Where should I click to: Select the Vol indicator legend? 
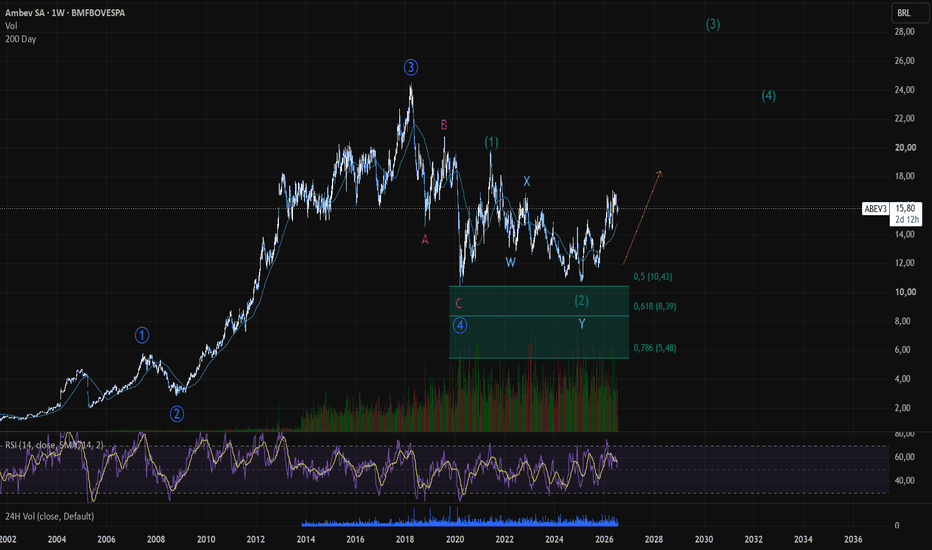coord(11,26)
